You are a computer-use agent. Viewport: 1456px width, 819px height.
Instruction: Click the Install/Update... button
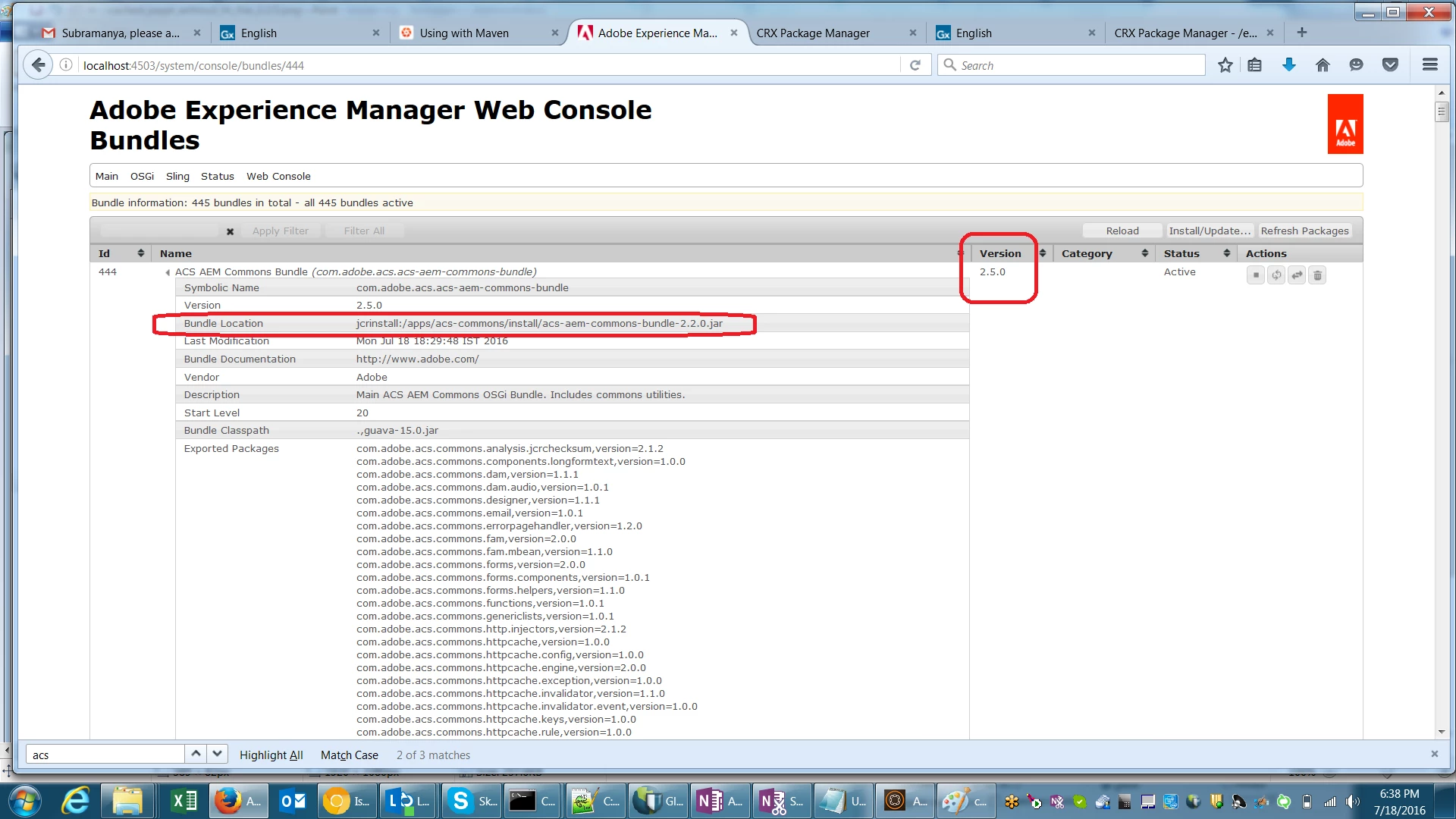point(1210,231)
